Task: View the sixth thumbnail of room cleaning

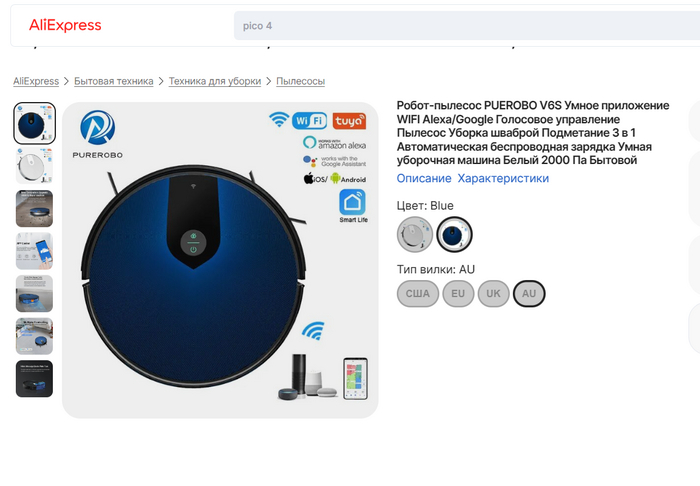Action: click(x=34, y=336)
